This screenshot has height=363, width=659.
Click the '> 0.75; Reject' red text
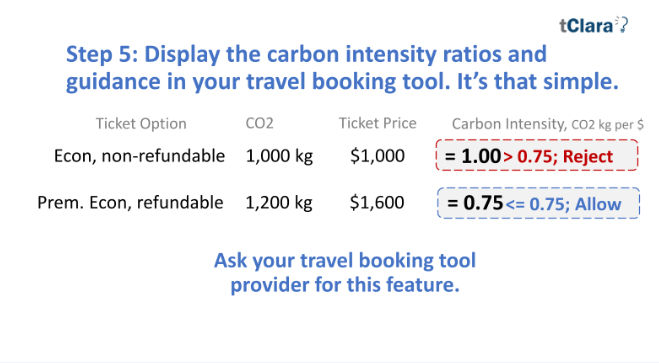tap(558, 157)
